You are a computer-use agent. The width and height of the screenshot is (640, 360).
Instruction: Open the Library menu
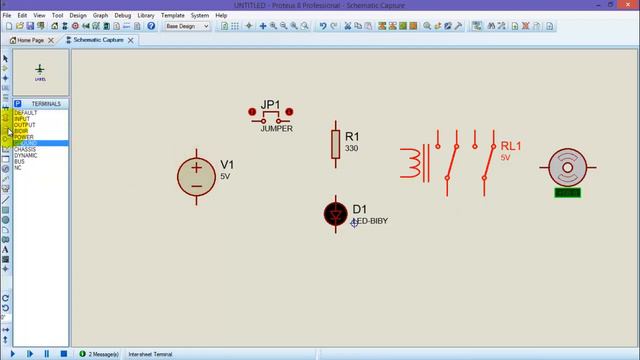146,15
